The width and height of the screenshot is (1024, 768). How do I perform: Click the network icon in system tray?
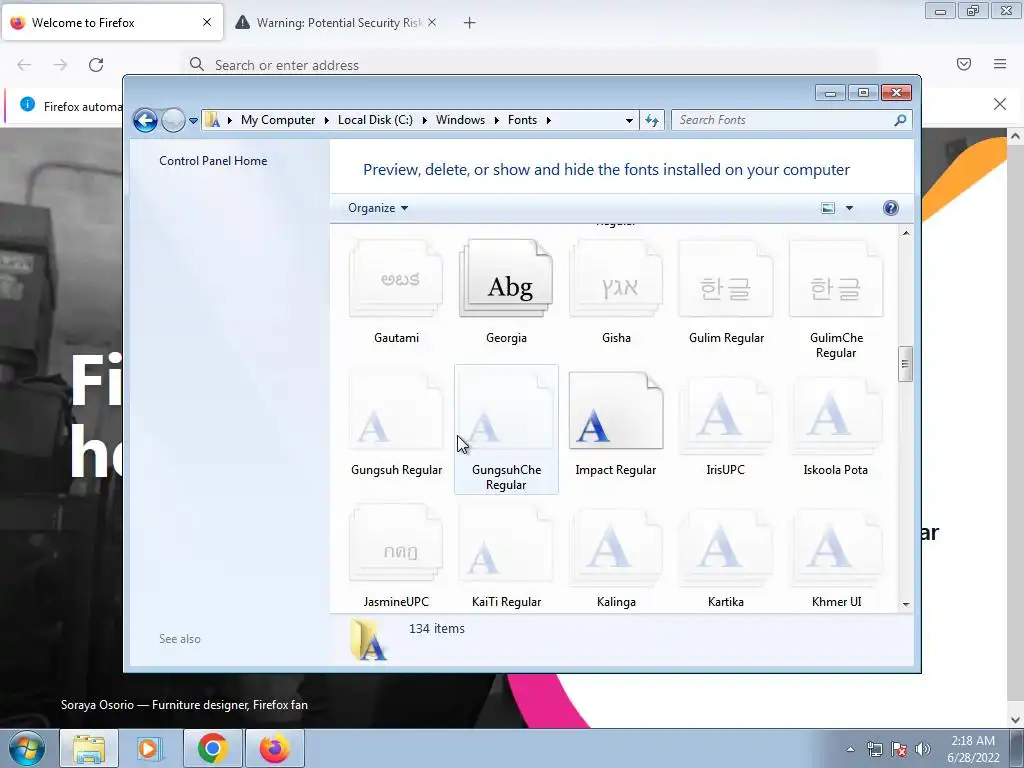click(x=874, y=749)
